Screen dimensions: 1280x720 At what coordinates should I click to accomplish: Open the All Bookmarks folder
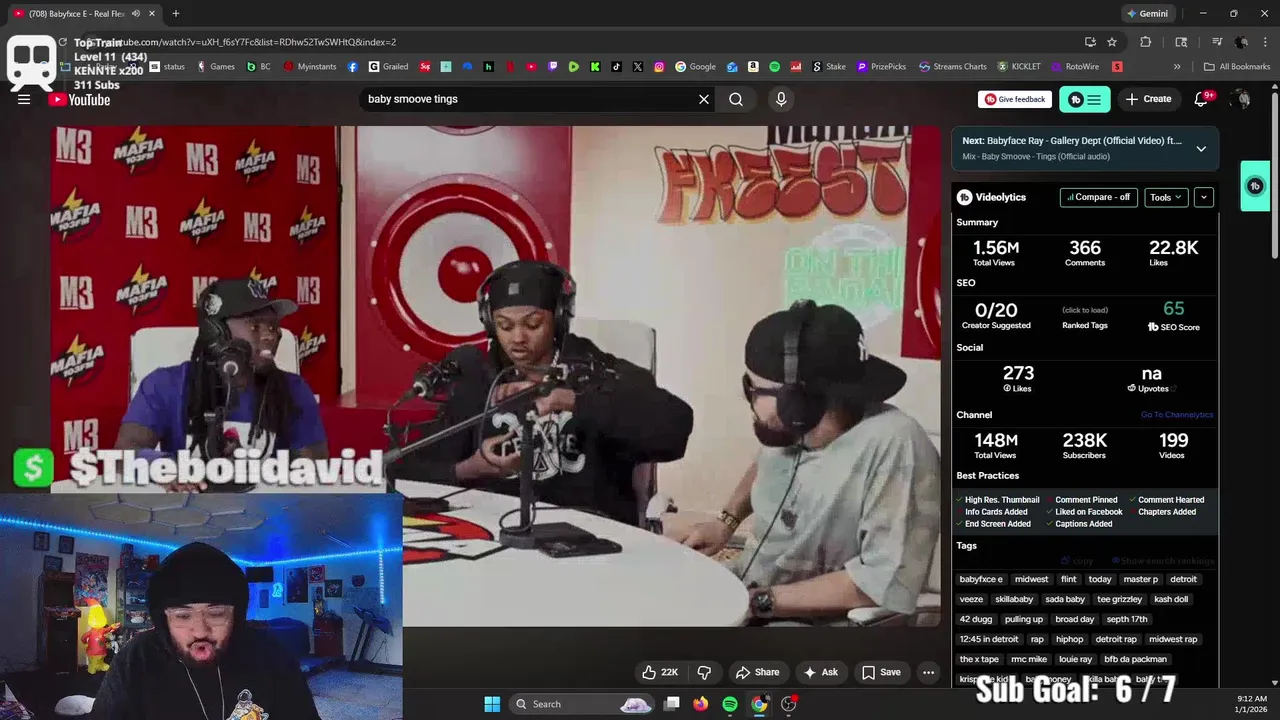click(1237, 67)
